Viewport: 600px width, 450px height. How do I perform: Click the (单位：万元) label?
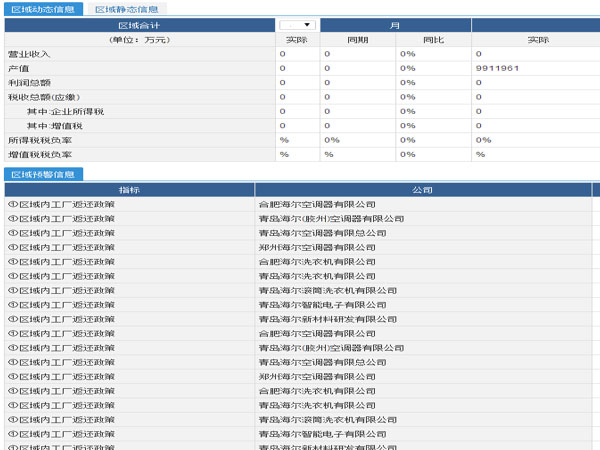pos(139,40)
